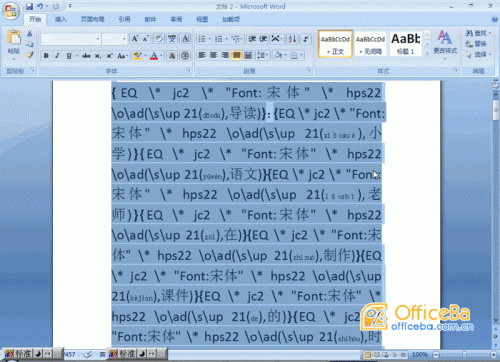500x362 pixels.
Task: Toggle Subscript formatting
Action: [97, 56]
